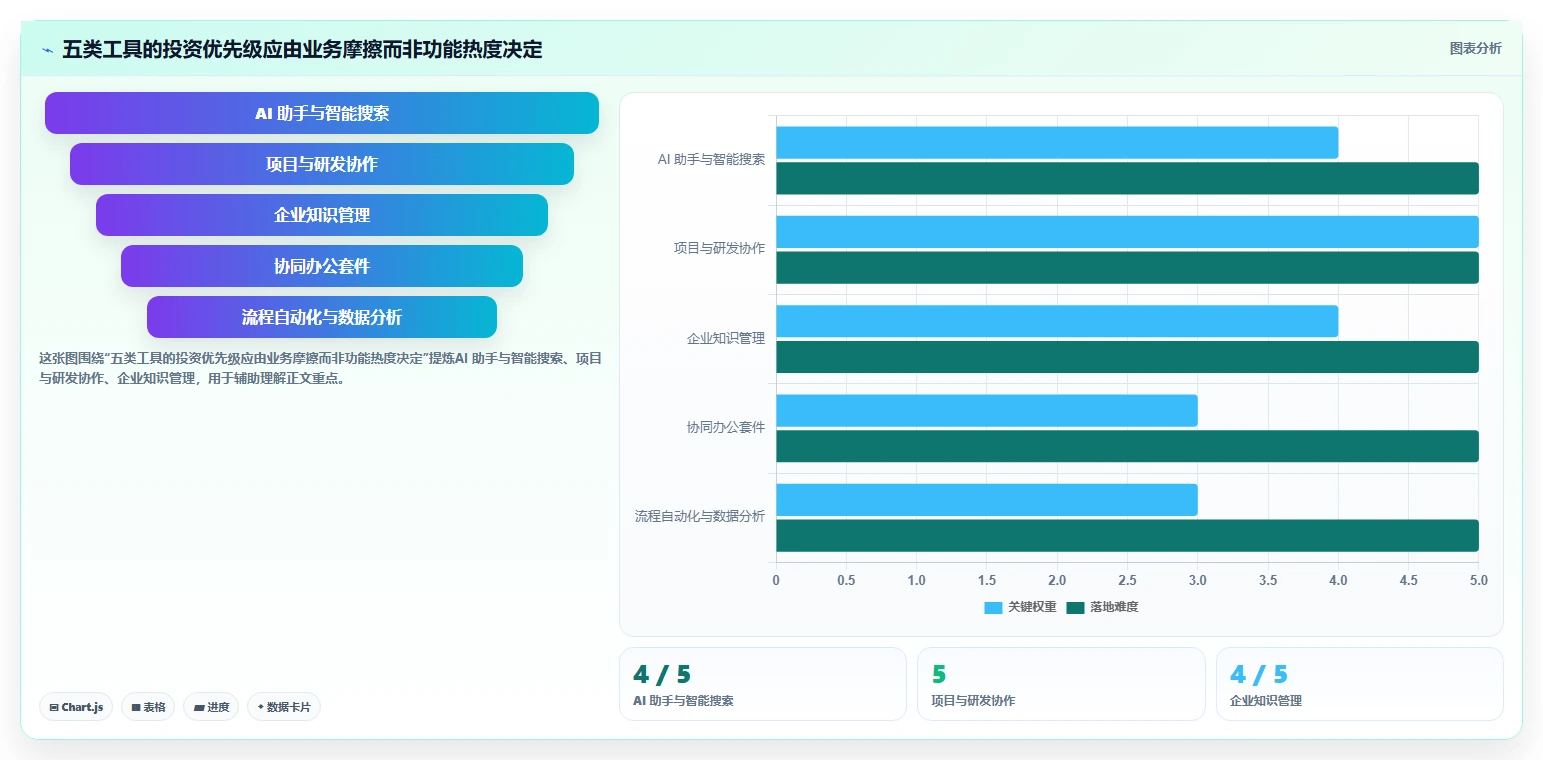Screen dimensions: 1543x760
Task: Click the x-axis tick 4.5
Action: (x=1408, y=580)
